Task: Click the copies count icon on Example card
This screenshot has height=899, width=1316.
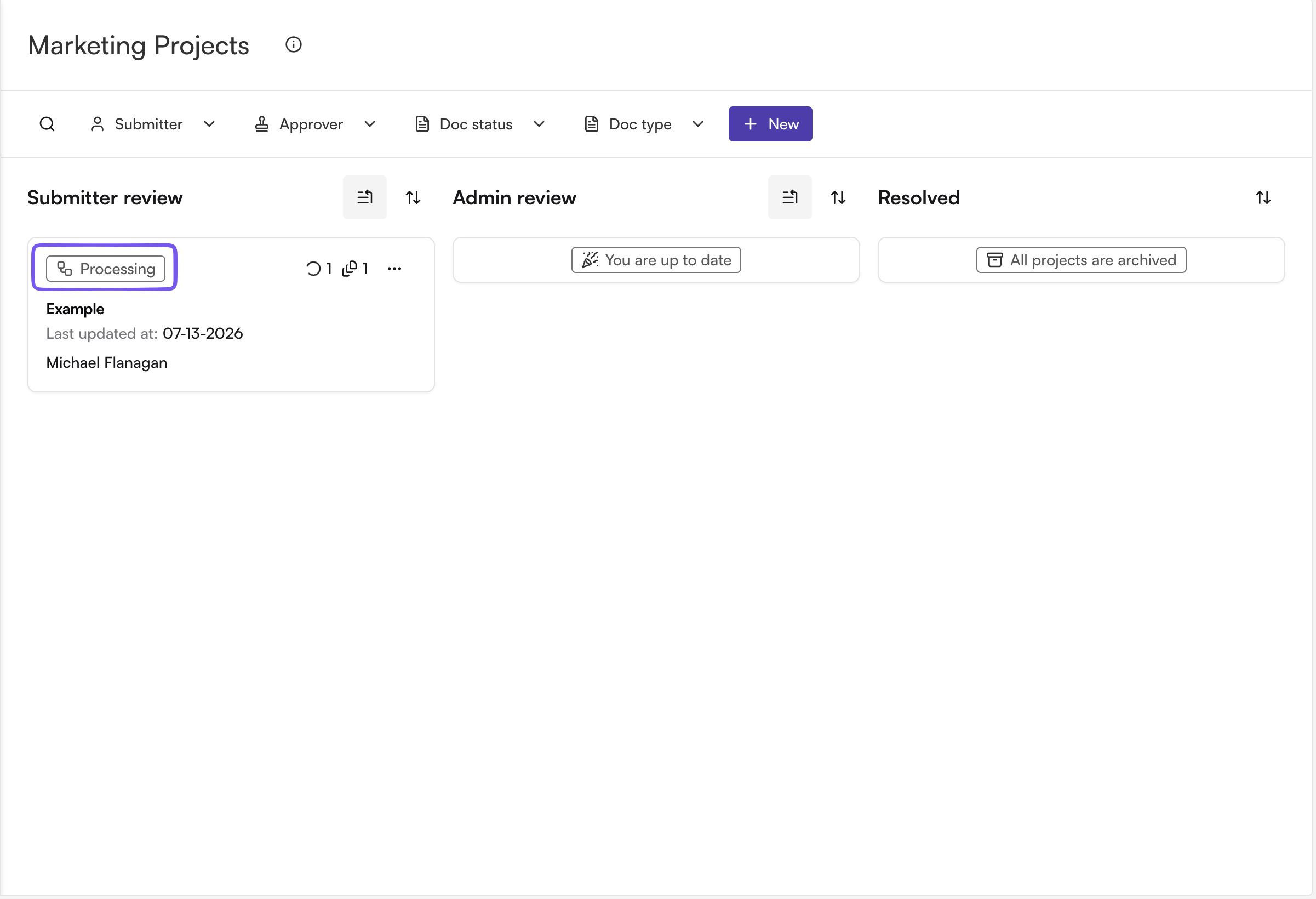Action: (350, 269)
